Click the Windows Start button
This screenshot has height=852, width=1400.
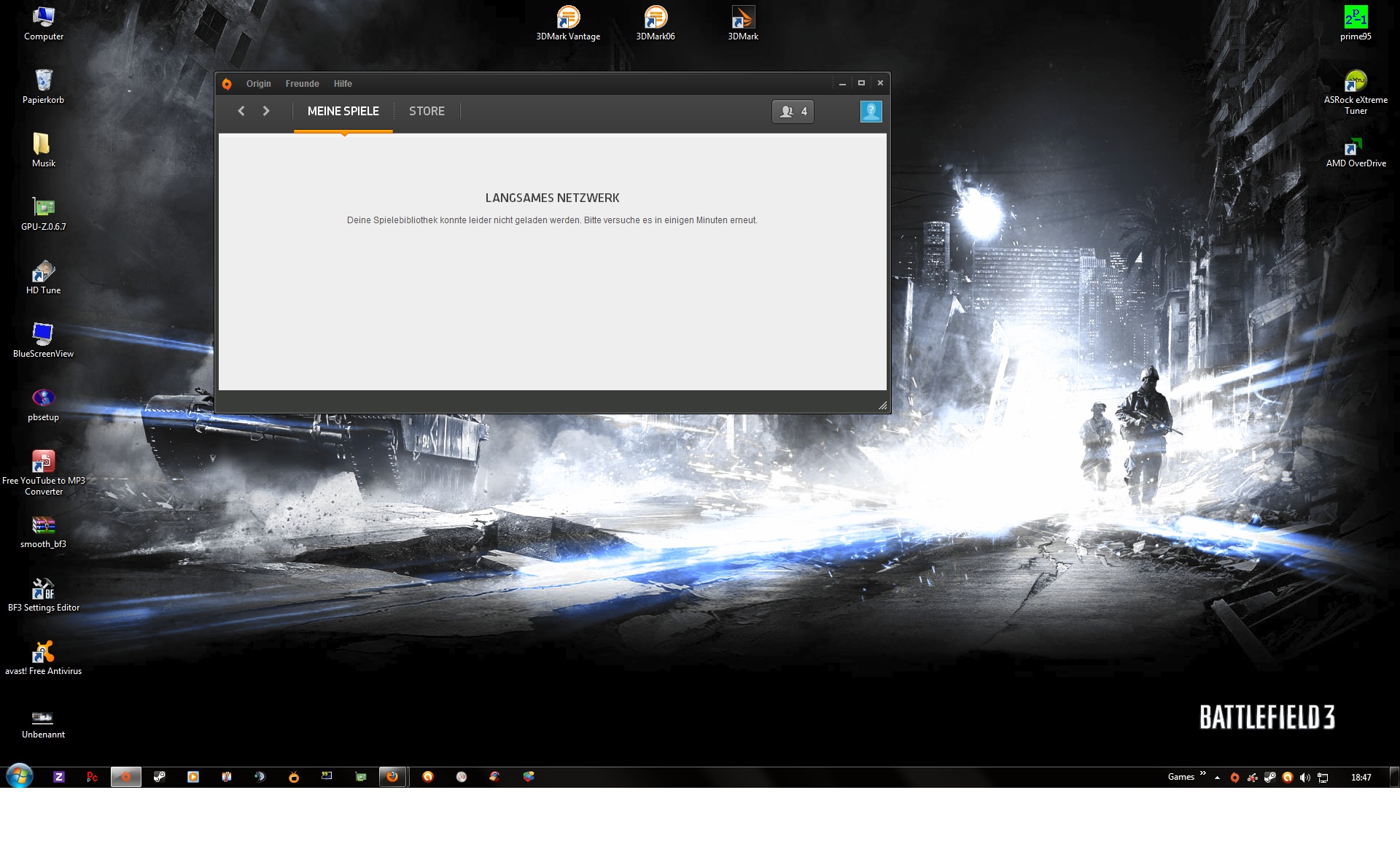20,776
